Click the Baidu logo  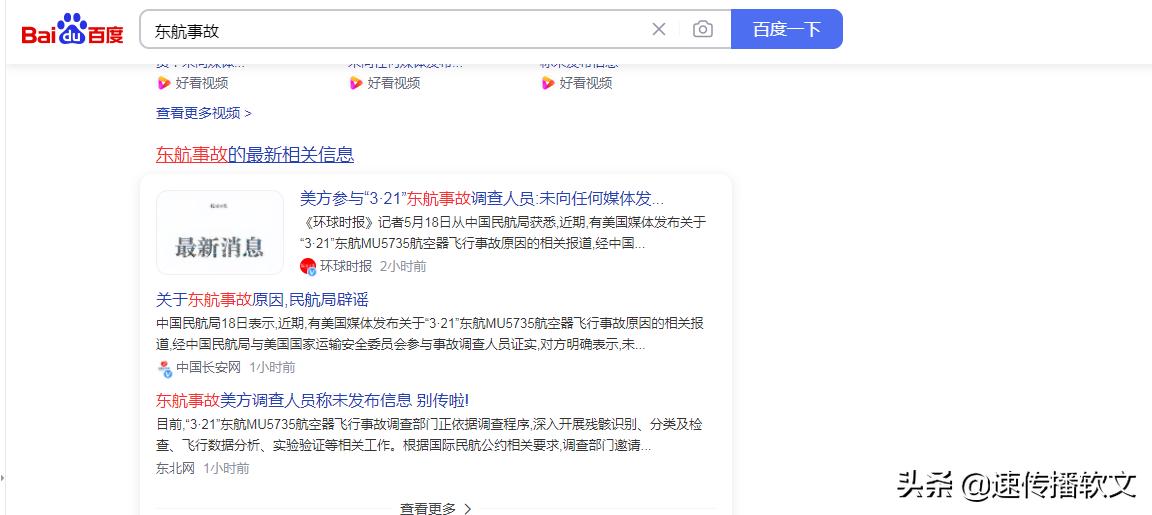coord(72,29)
